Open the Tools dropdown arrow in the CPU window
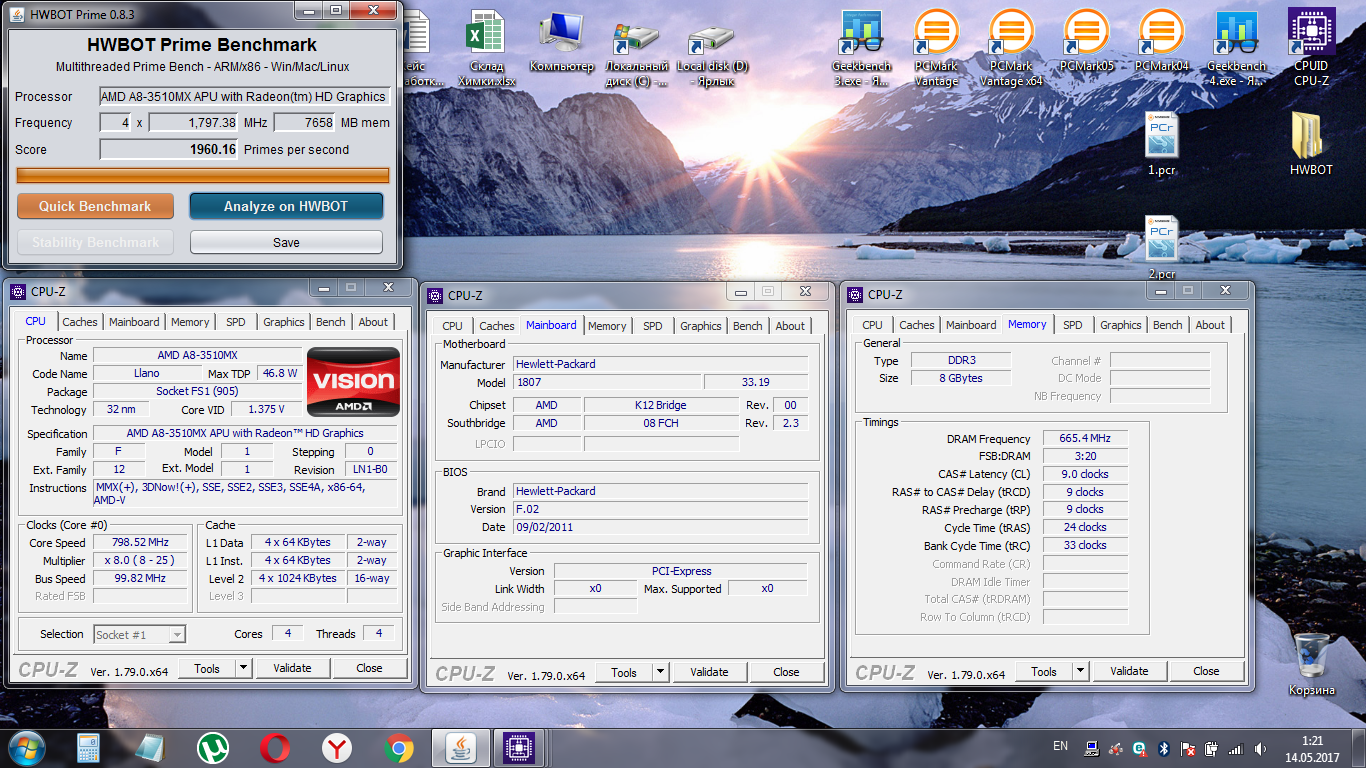Screen dimensions: 1366x768 pos(243,668)
